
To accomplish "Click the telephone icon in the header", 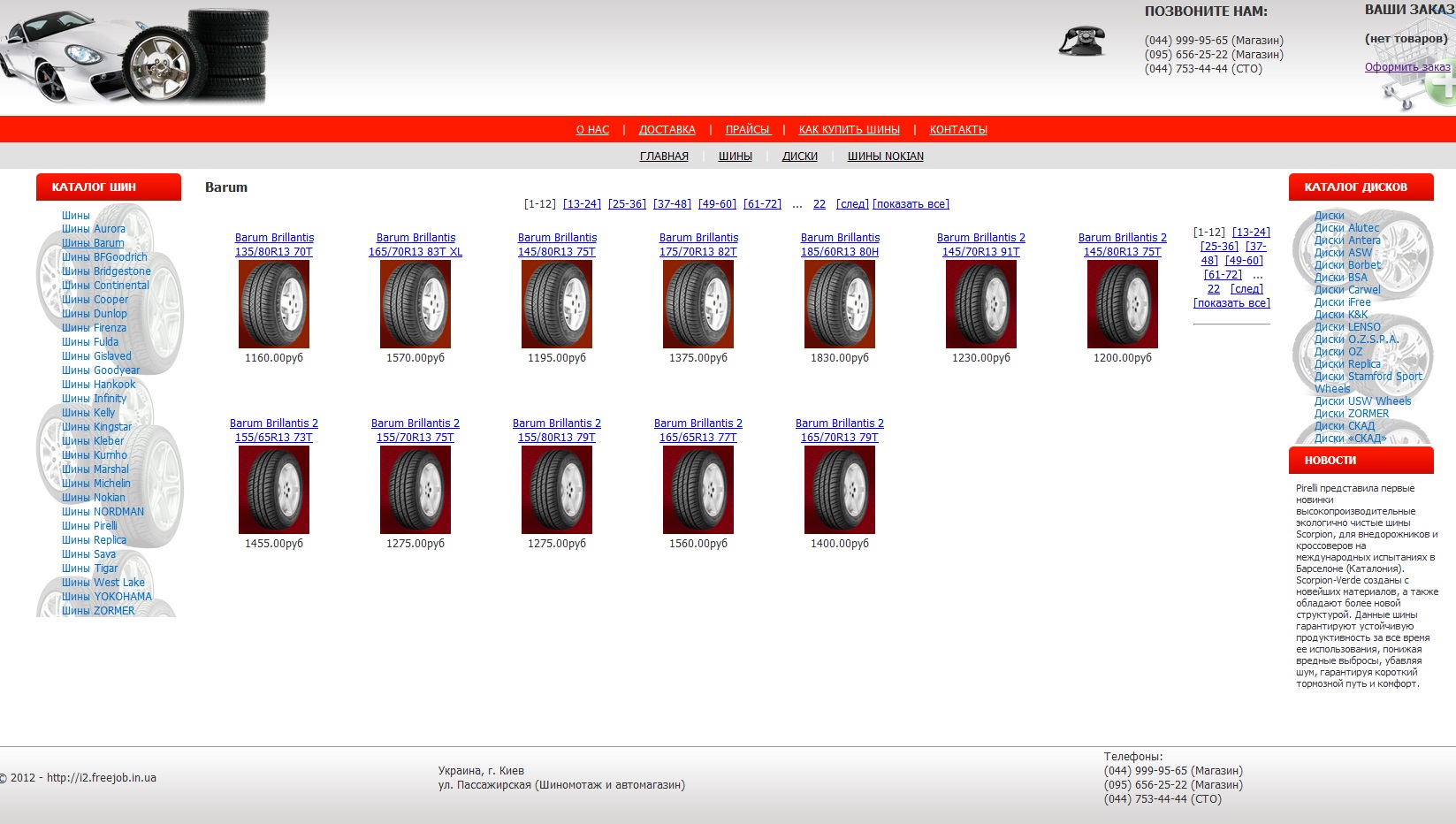I will pos(1082,42).
